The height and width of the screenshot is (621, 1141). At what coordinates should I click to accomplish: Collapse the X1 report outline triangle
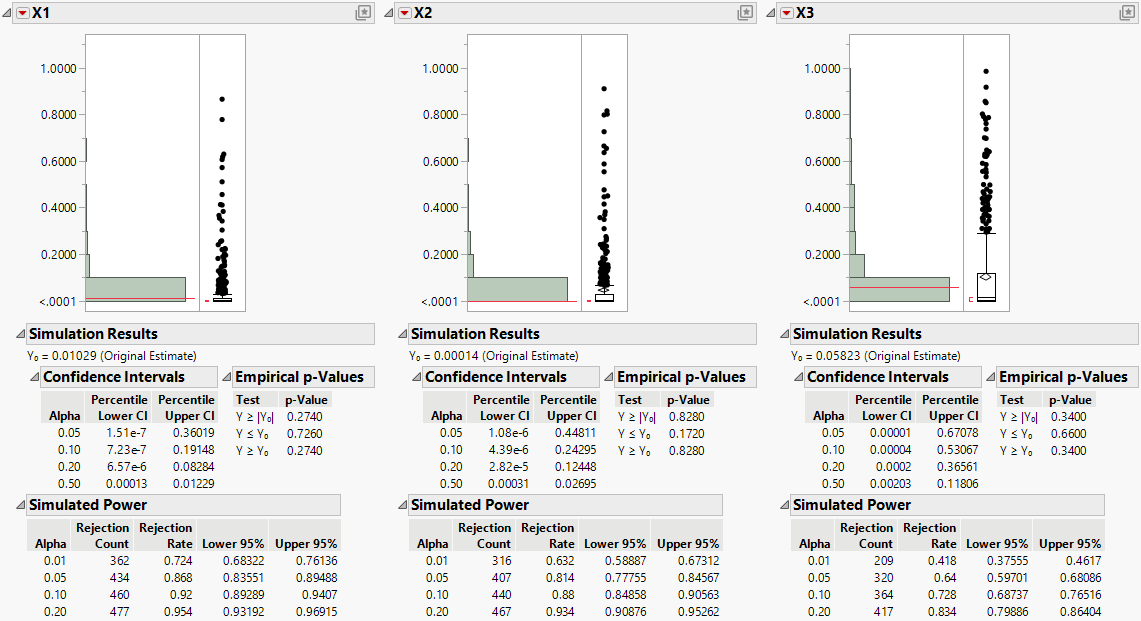tap(6, 15)
